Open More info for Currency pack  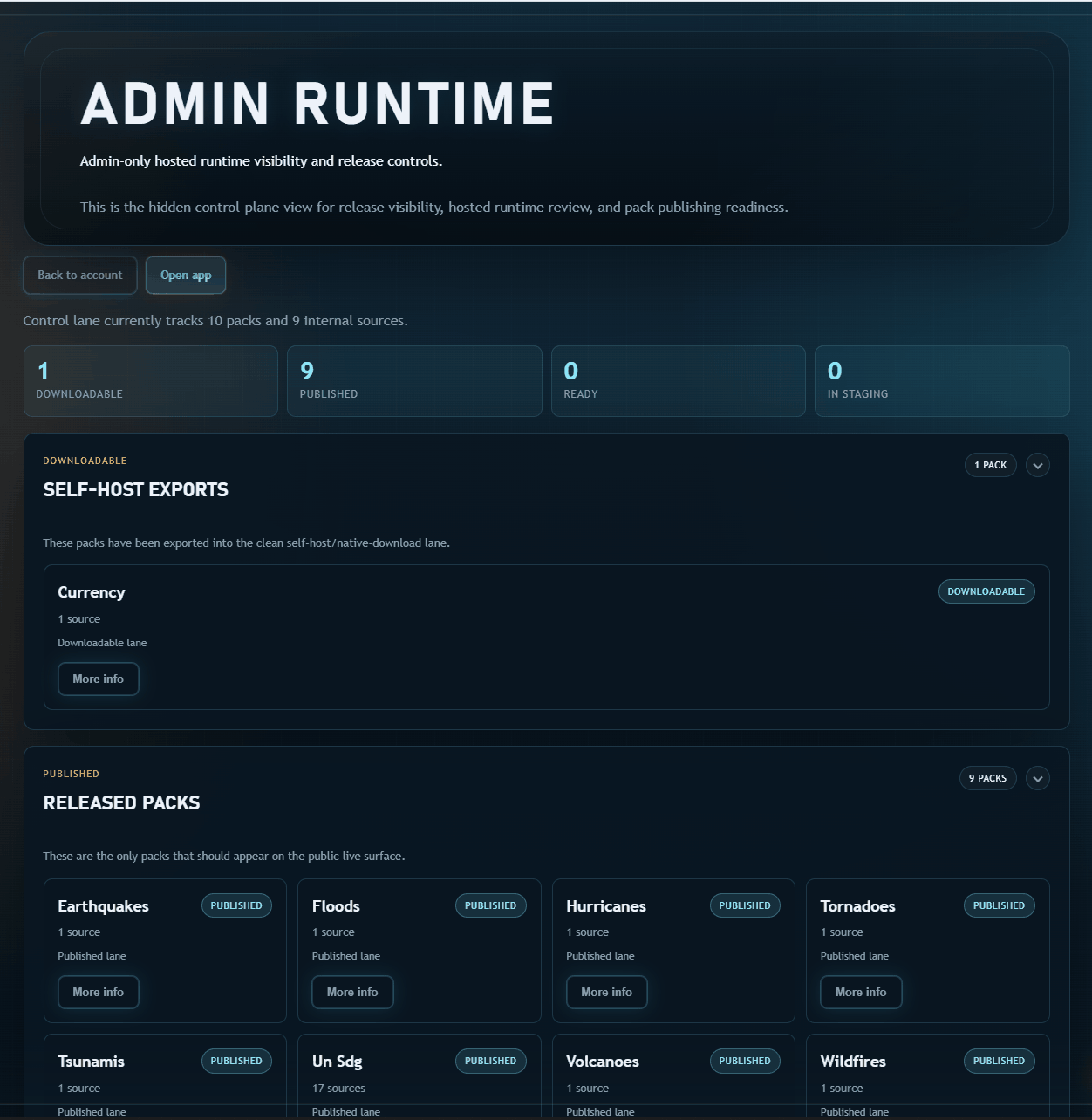[x=98, y=679]
